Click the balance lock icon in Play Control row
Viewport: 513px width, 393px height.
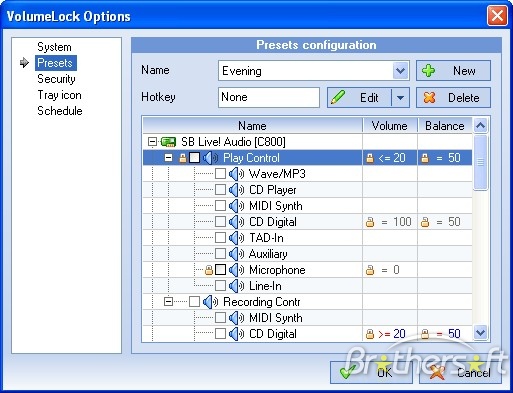425,158
